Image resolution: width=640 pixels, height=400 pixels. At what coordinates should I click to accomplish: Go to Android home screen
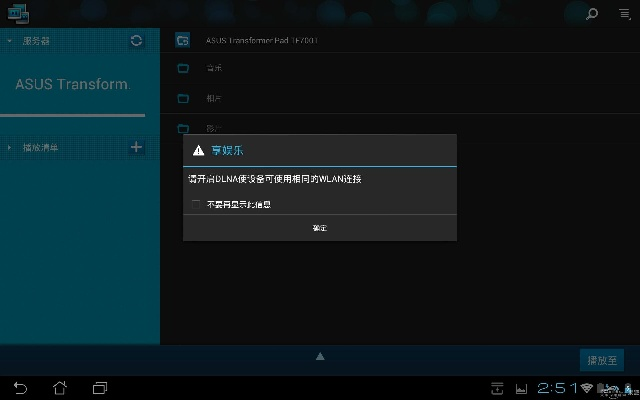pos(60,387)
